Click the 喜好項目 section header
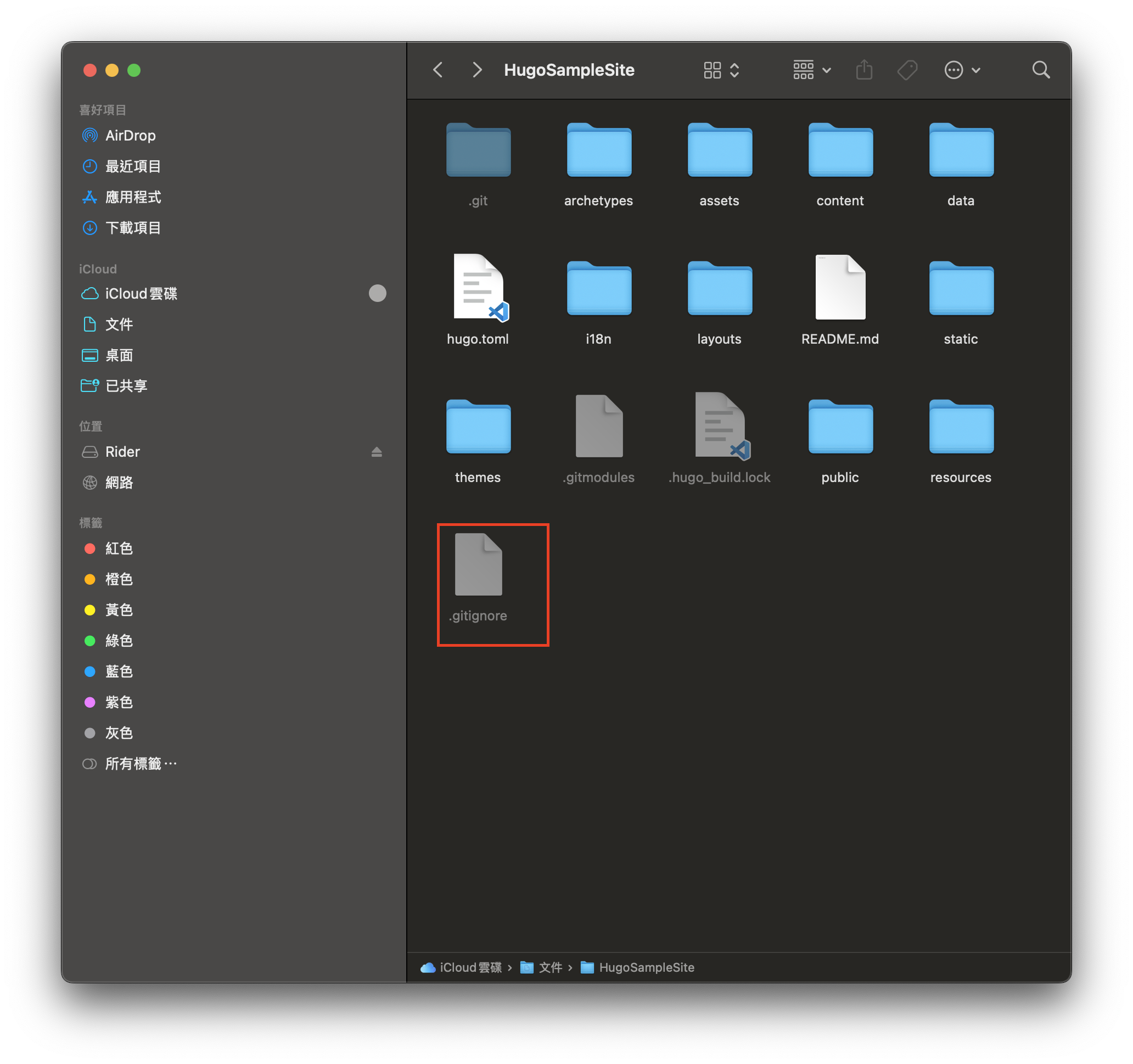The width and height of the screenshot is (1133, 1064). 103,109
